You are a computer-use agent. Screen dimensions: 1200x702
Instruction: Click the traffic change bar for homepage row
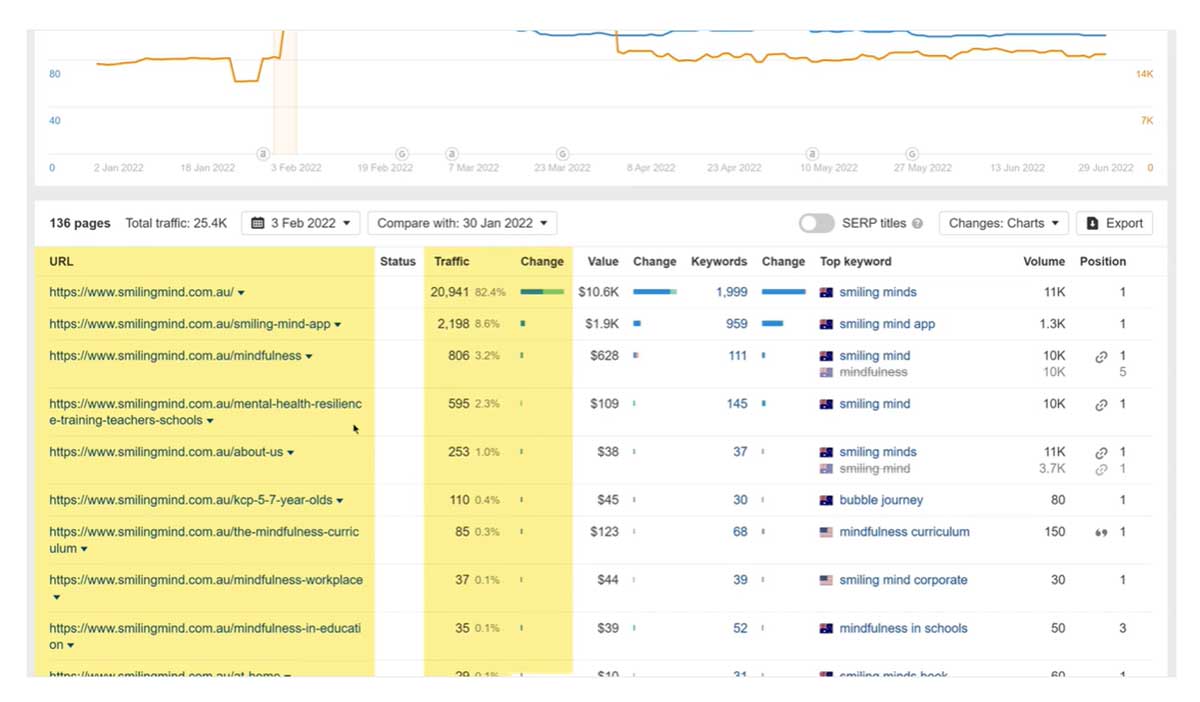coord(542,292)
